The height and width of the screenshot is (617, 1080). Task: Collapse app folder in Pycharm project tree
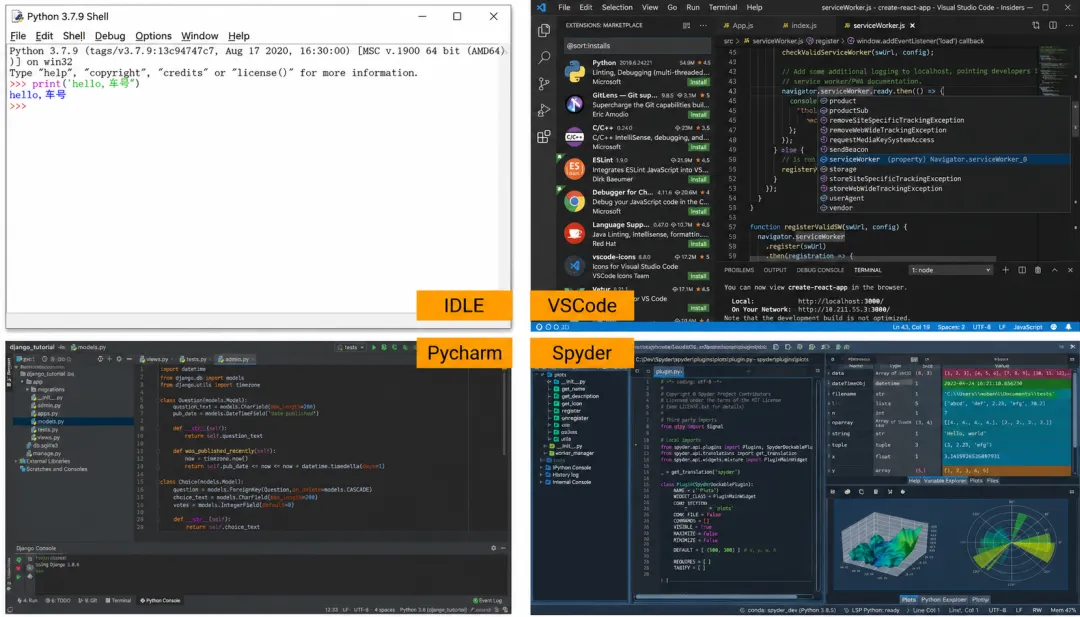pyautogui.click(x=23, y=381)
